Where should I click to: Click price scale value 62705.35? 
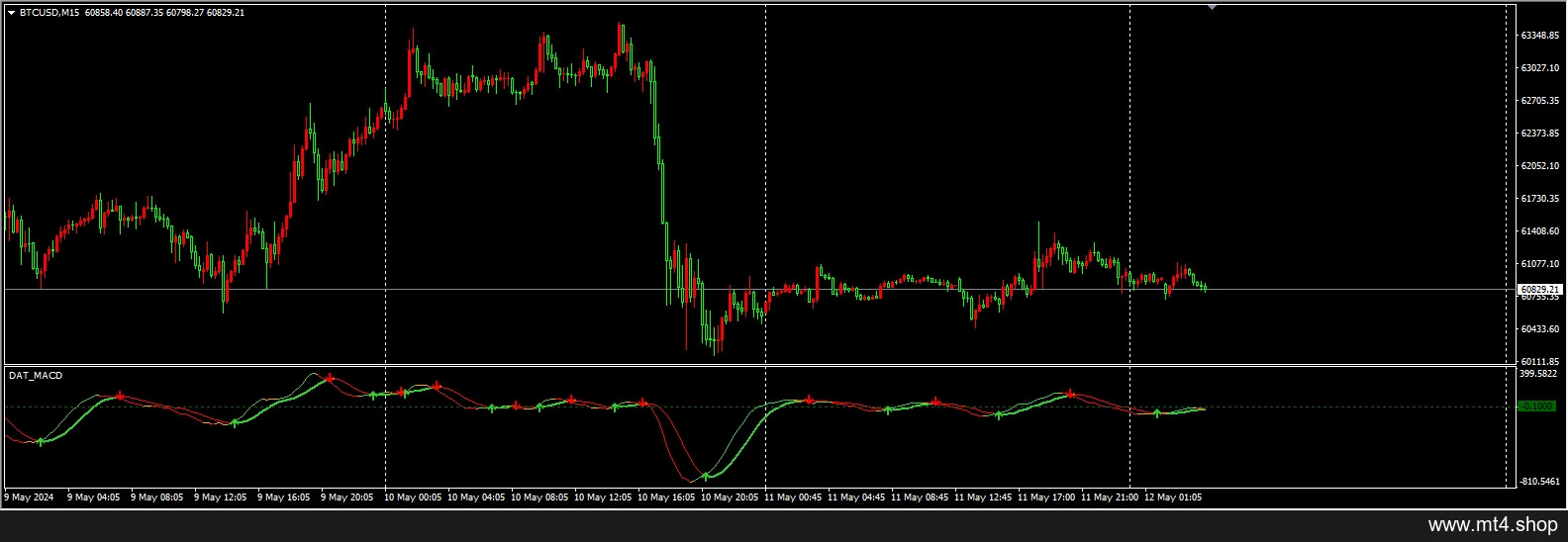(1539, 101)
